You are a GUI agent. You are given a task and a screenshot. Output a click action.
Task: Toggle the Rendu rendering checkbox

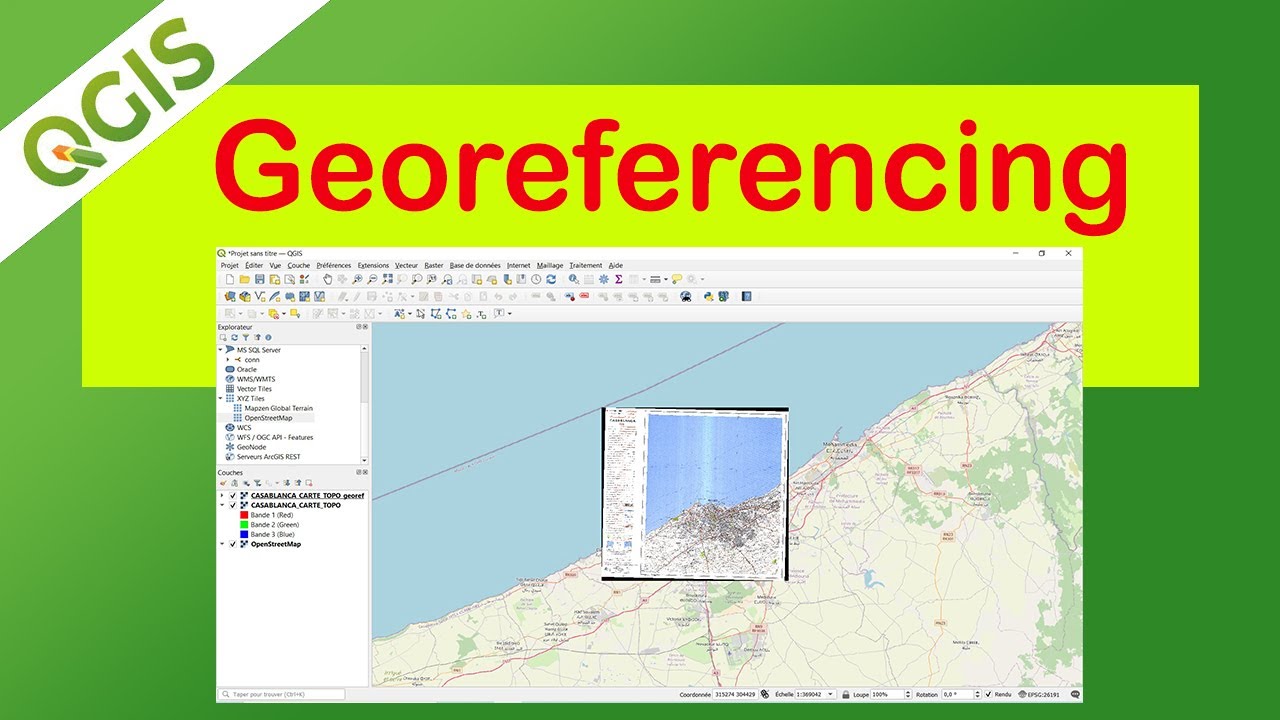click(x=988, y=694)
